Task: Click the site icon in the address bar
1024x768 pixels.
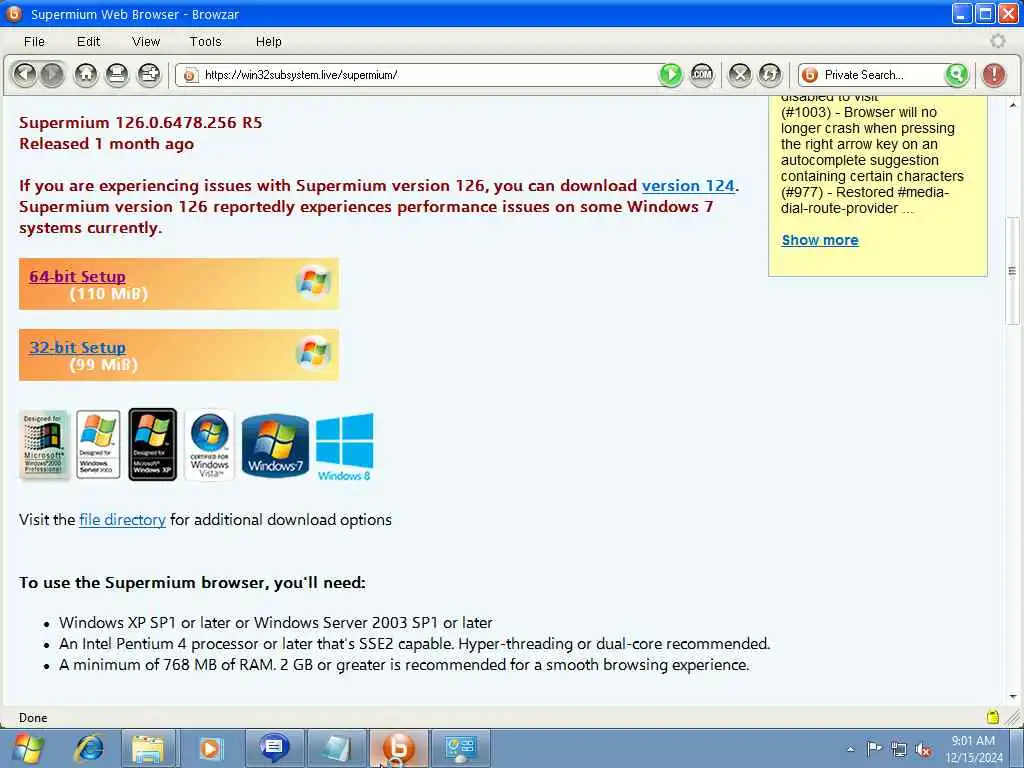Action: click(189, 75)
